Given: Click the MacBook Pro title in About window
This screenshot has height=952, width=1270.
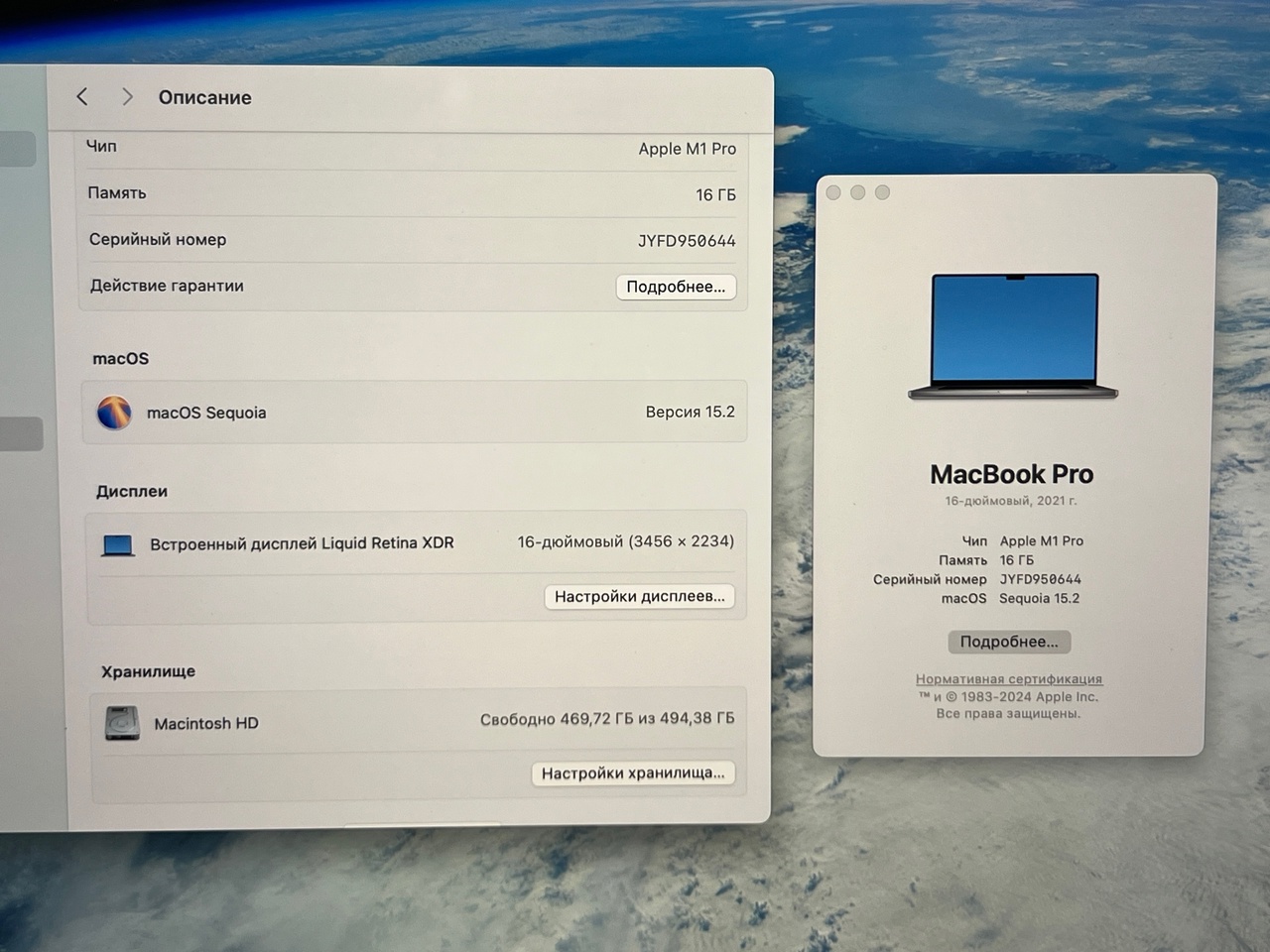Looking at the screenshot, I should pyautogui.click(x=1012, y=474).
